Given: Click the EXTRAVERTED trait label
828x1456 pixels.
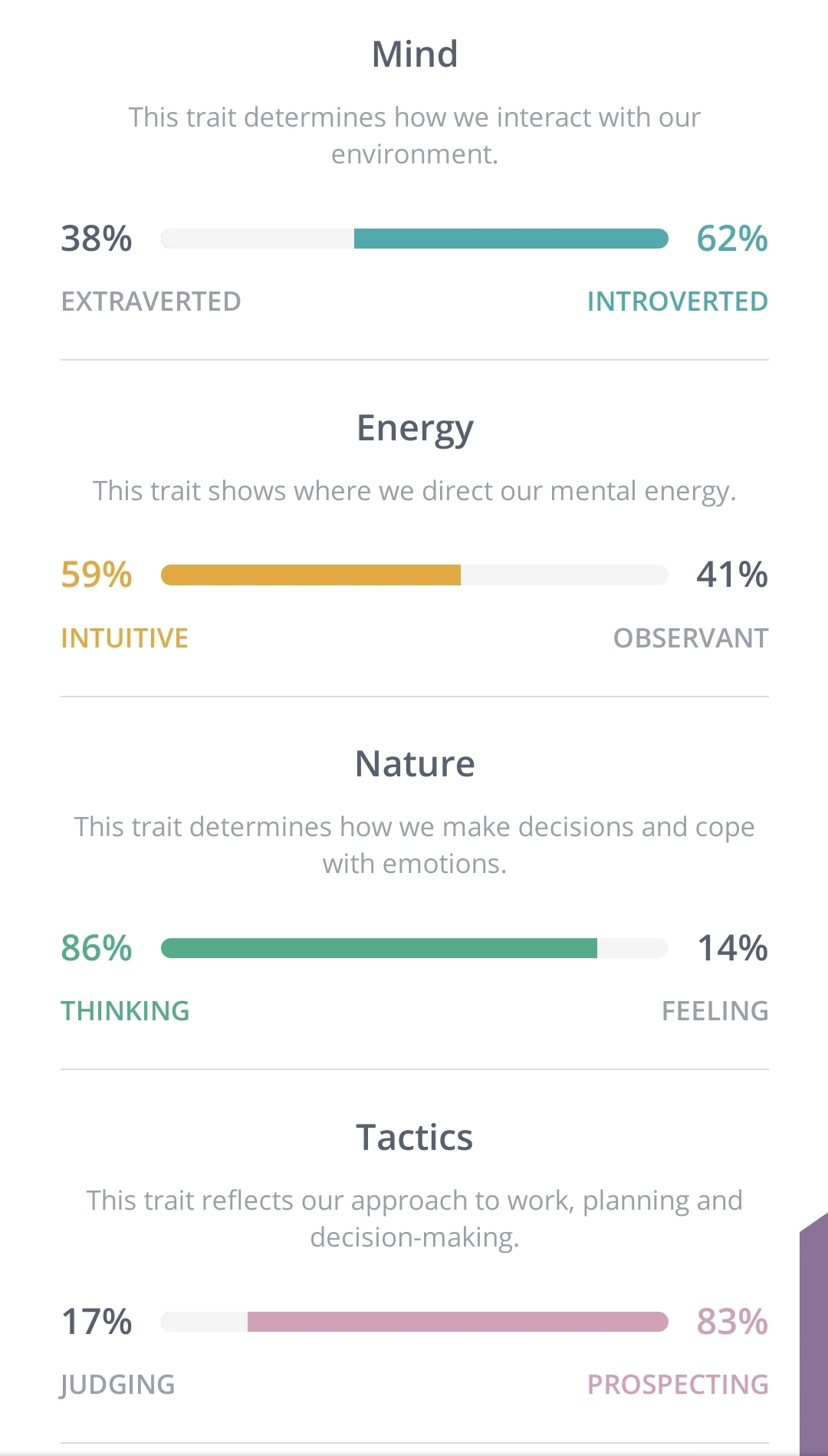Looking at the screenshot, I should coord(151,301).
